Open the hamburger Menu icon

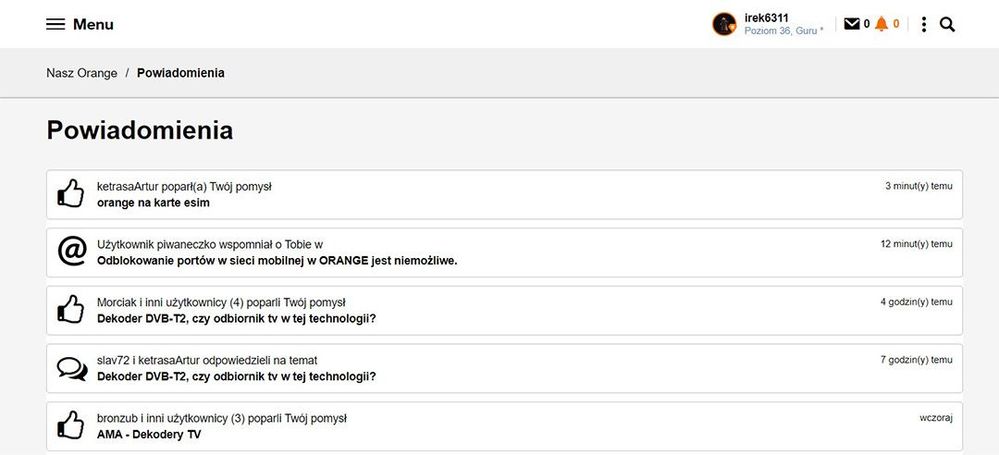(55, 24)
